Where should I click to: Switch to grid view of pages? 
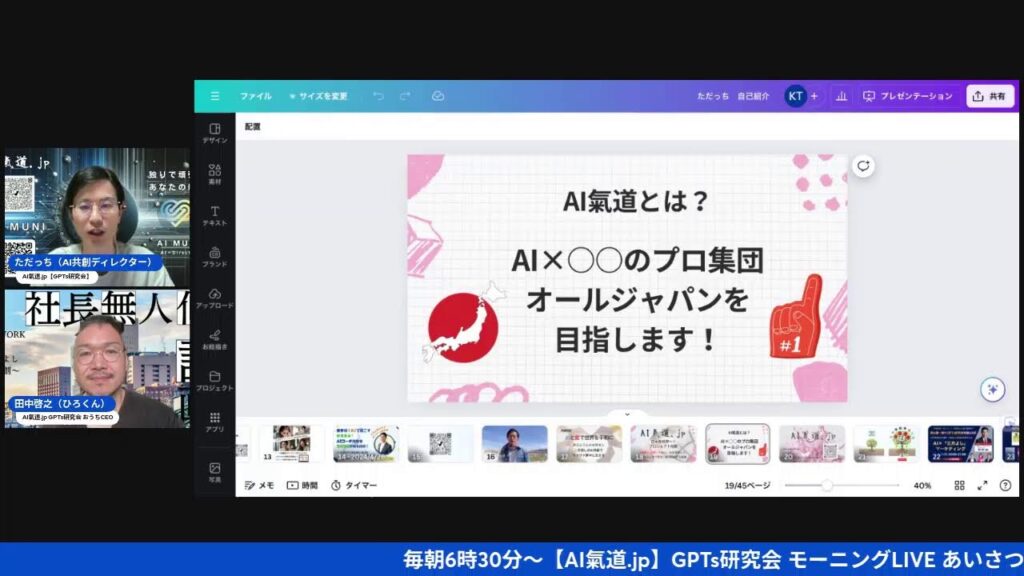click(x=959, y=485)
